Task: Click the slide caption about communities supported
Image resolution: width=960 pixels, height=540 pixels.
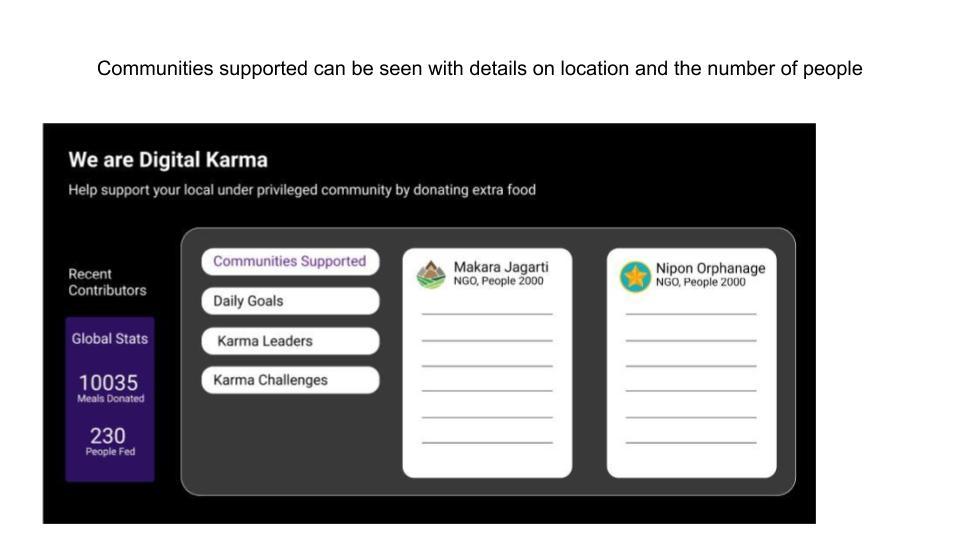Action: tap(479, 69)
